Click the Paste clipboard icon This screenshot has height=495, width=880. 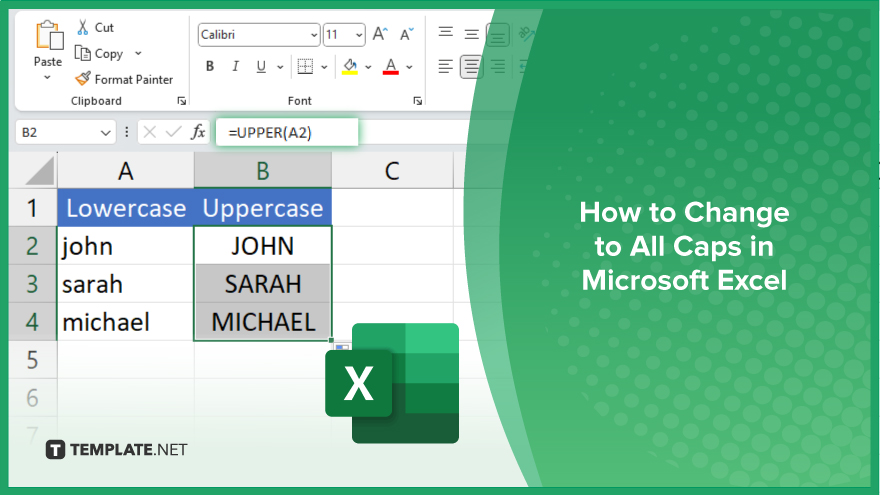[49, 36]
